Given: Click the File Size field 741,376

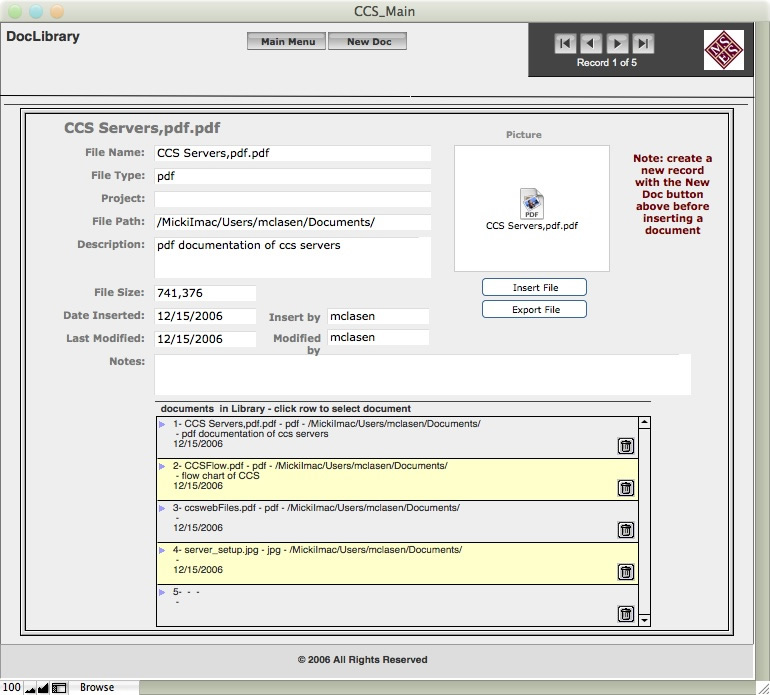Looking at the screenshot, I should 205,293.
